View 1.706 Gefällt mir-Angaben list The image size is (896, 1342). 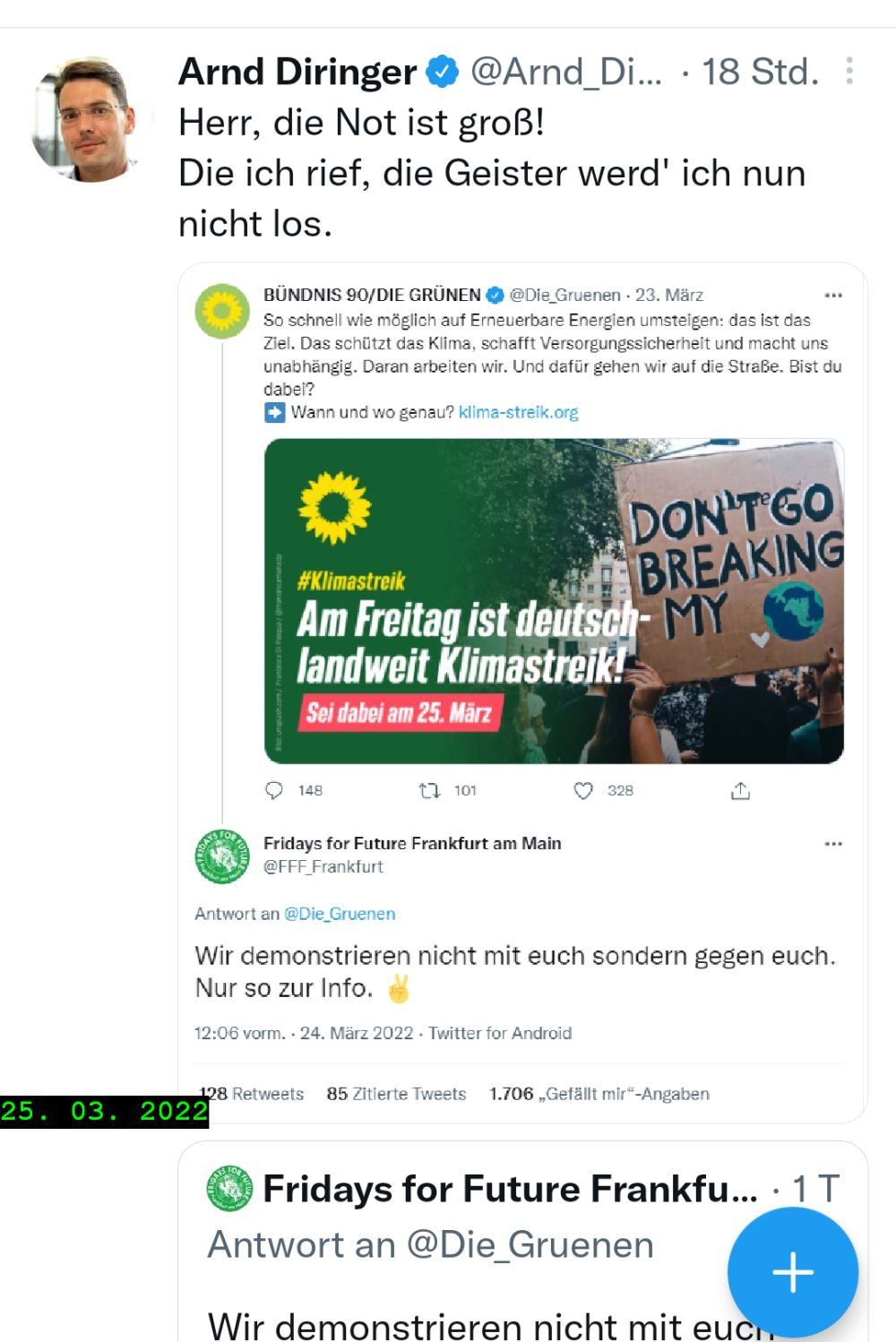point(599,1094)
